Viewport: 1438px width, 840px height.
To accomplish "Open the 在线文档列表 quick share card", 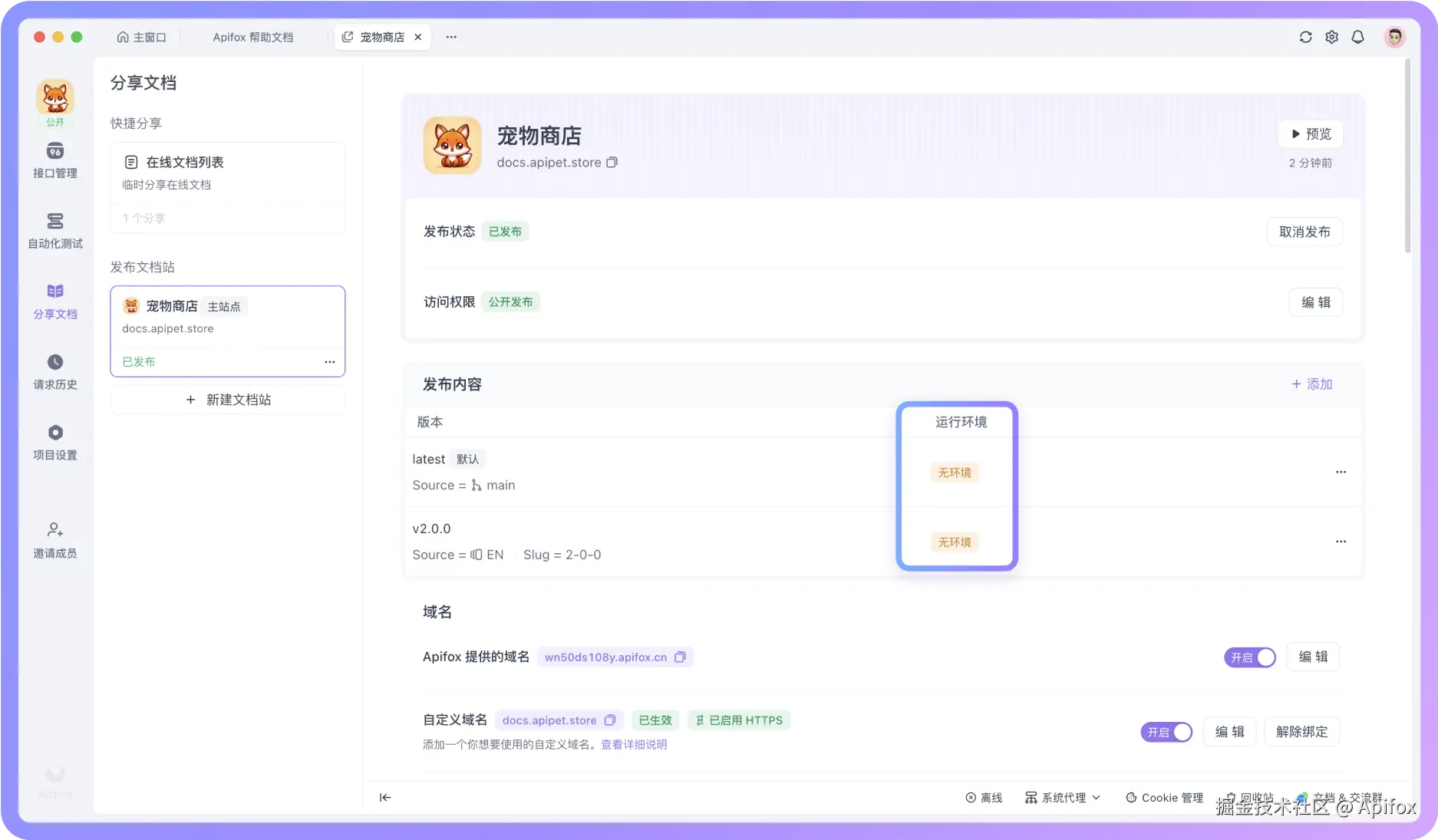I will 228,187.
